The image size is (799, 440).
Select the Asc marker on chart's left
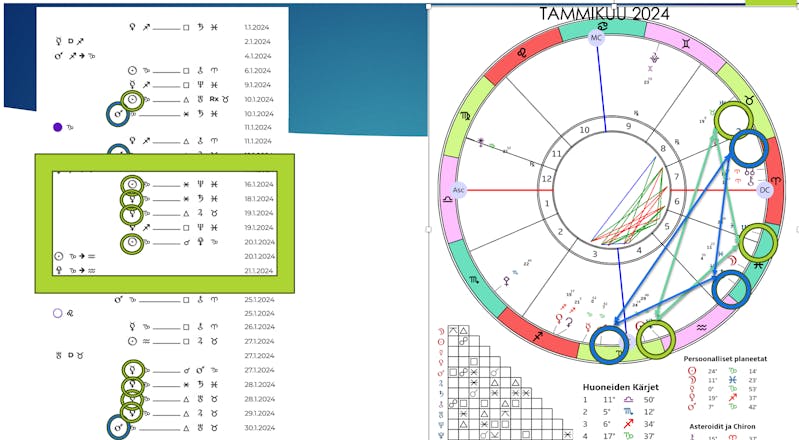pos(459,189)
